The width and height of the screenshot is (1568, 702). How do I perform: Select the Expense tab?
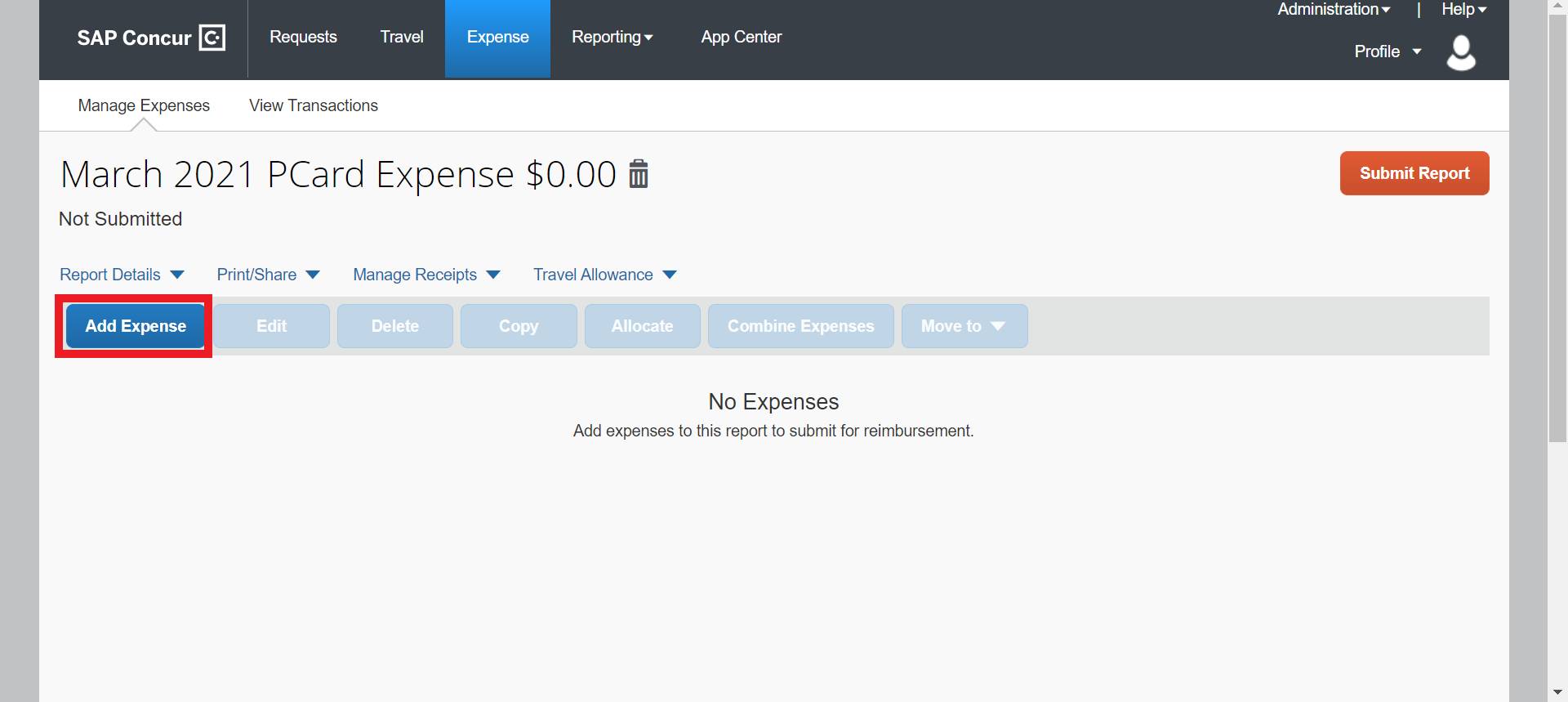(497, 38)
